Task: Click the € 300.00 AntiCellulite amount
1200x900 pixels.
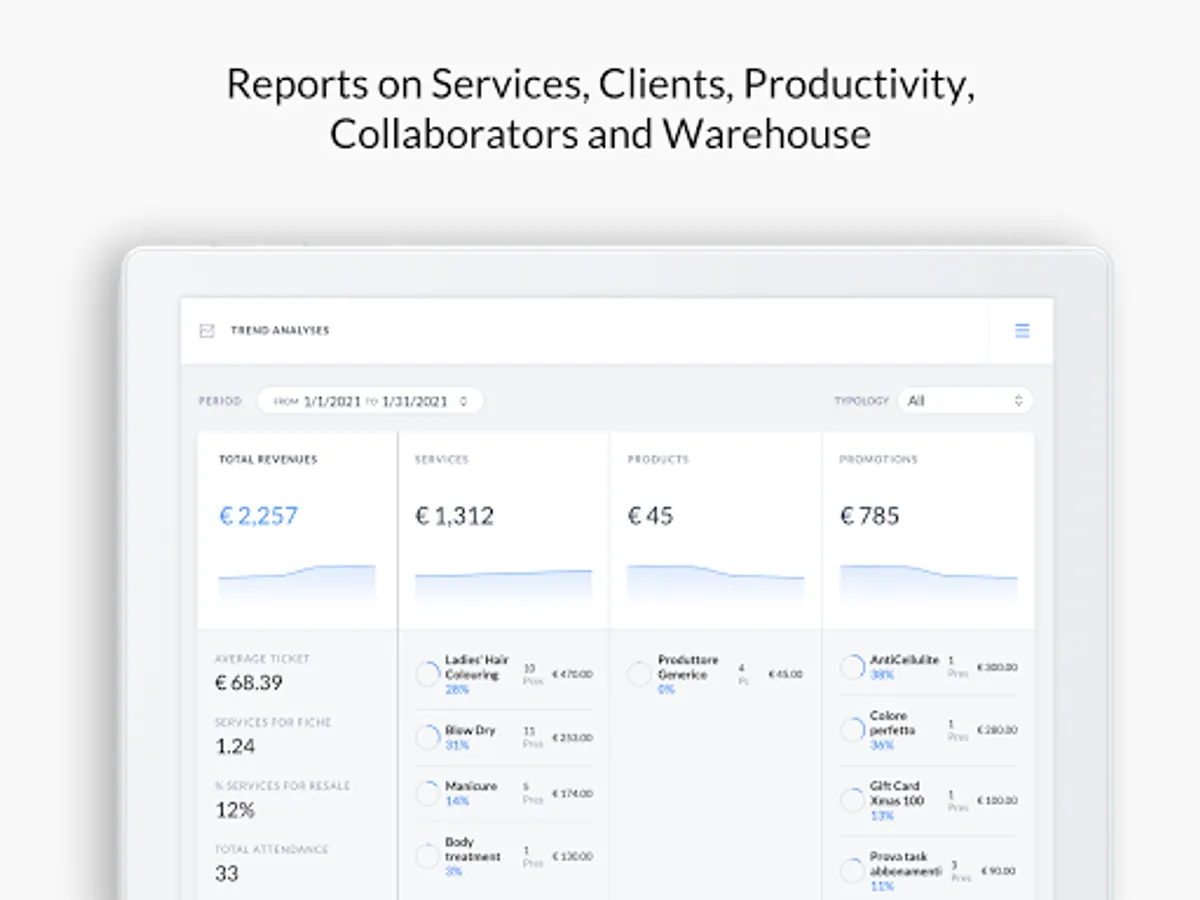Action: [997, 667]
